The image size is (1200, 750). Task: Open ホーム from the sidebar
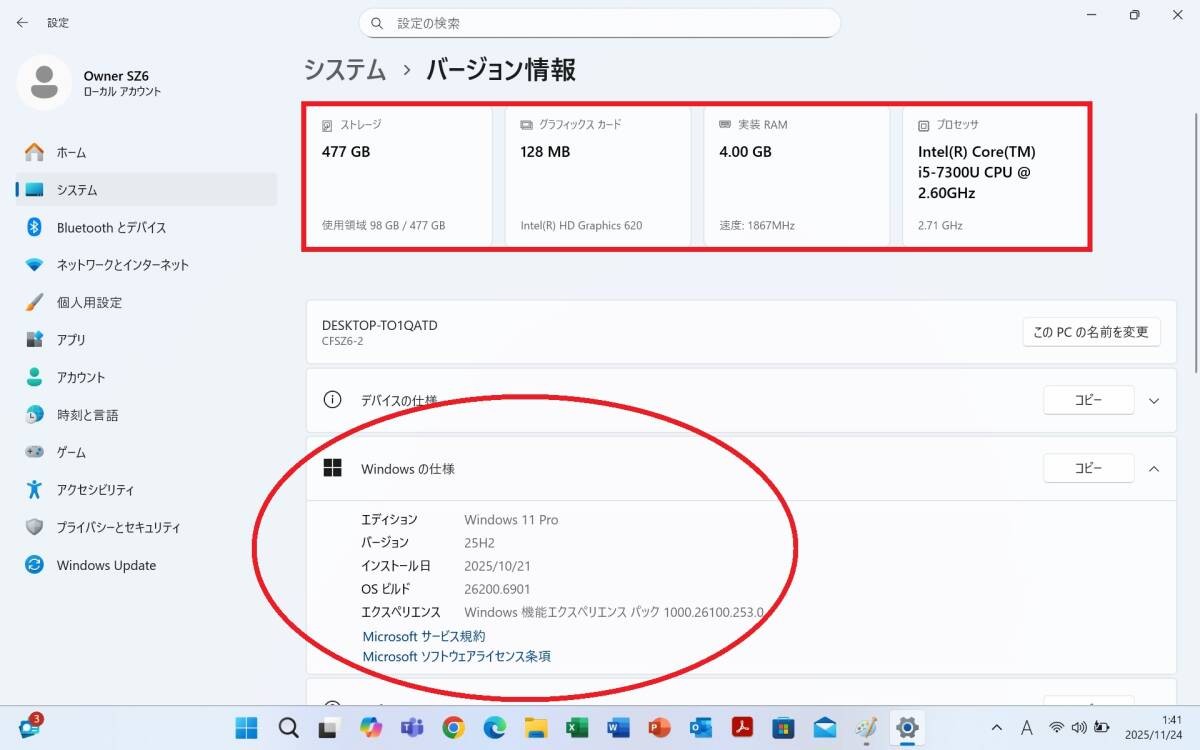click(x=146, y=152)
